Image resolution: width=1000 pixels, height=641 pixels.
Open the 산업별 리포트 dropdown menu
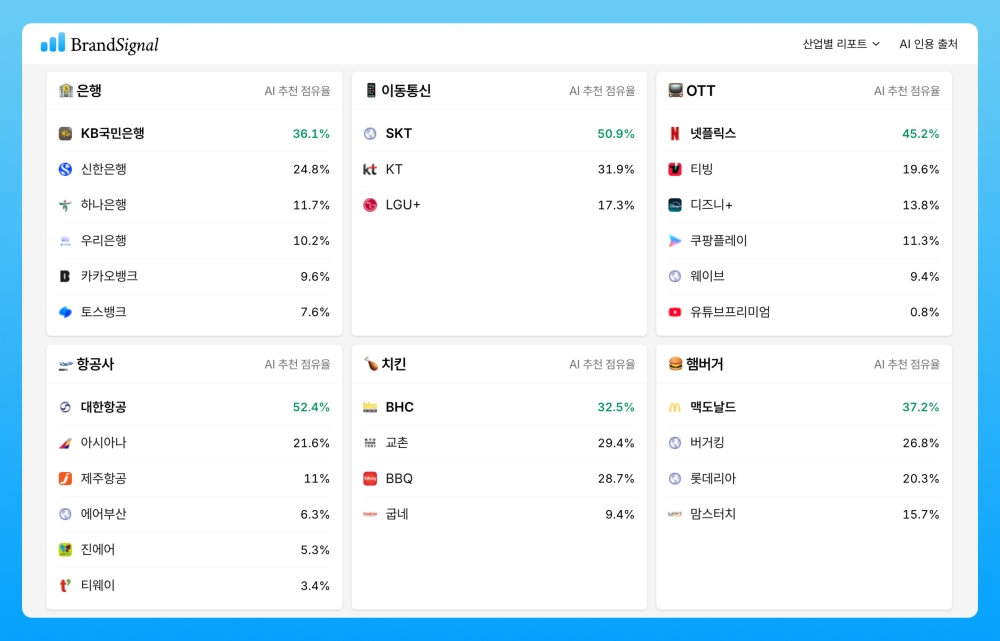pos(841,44)
